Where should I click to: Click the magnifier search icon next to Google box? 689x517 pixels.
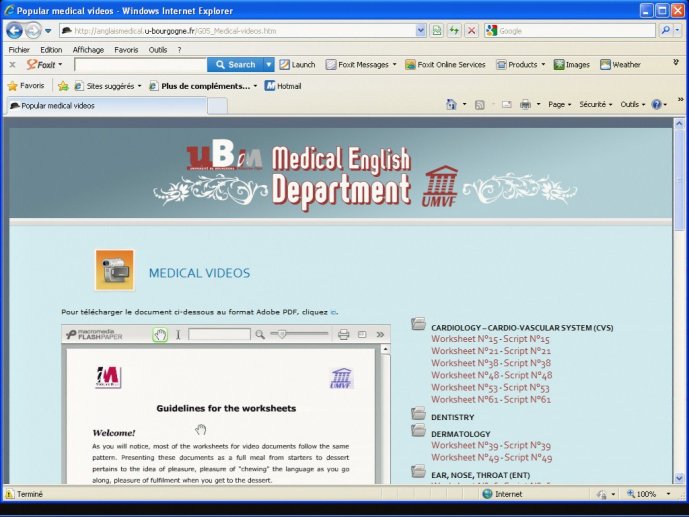click(666, 30)
